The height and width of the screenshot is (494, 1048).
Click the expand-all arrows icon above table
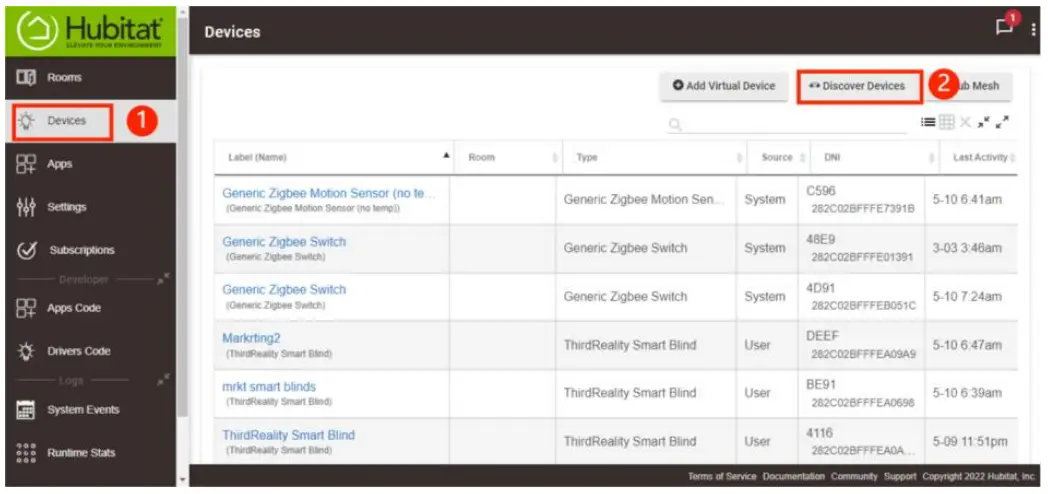click(x=1003, y=122)
